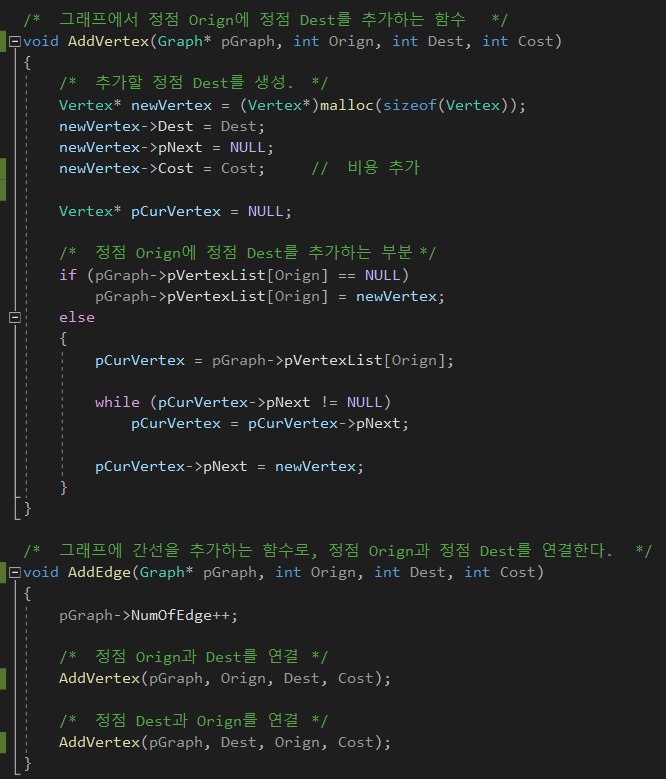Click the '정점 Orign에 정점 Dest를 추가하는 부분' comment
This screenshot has height=779, width=666.
pyautogui.click(x=247, y=253)
